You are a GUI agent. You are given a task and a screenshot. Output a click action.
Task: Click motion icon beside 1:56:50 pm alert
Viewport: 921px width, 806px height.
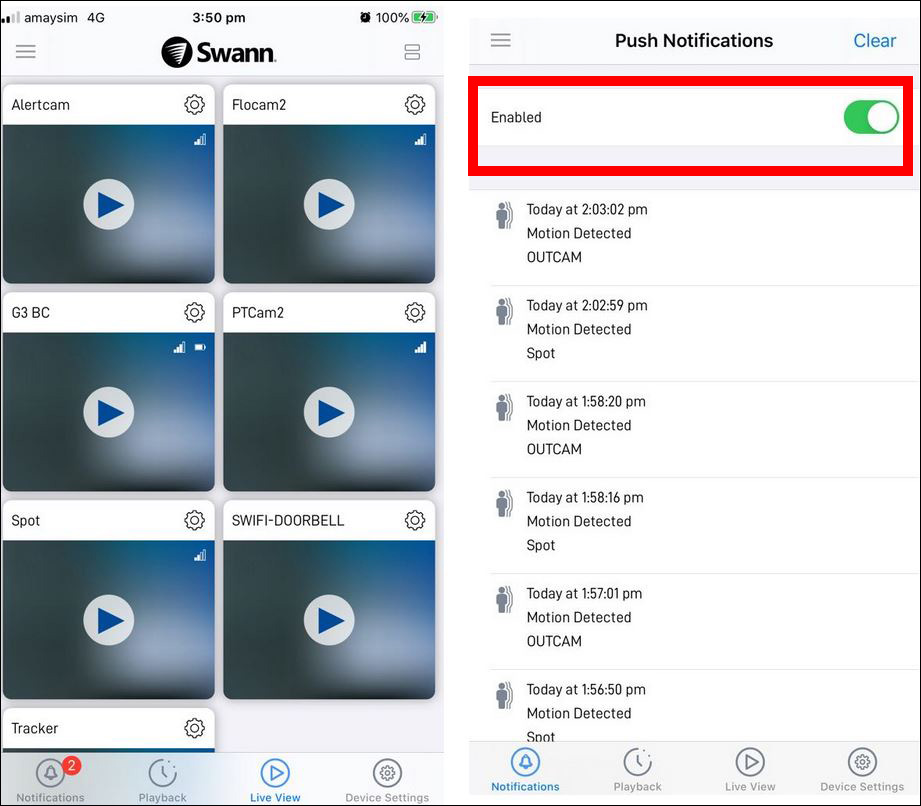click(x=504, y=695)
